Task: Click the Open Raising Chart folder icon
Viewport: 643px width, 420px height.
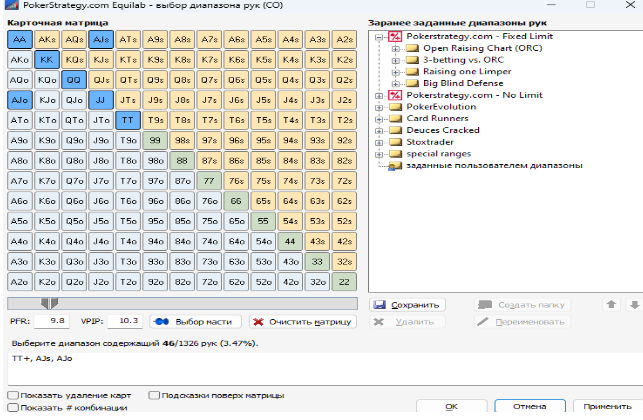Action: [x=412, y=48]
